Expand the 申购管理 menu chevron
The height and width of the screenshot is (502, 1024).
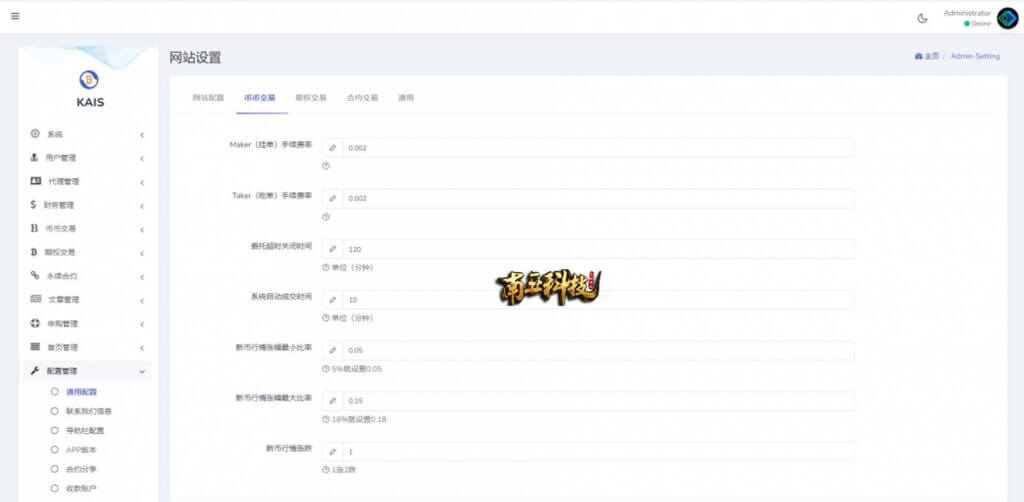click(x=142, y=324)
